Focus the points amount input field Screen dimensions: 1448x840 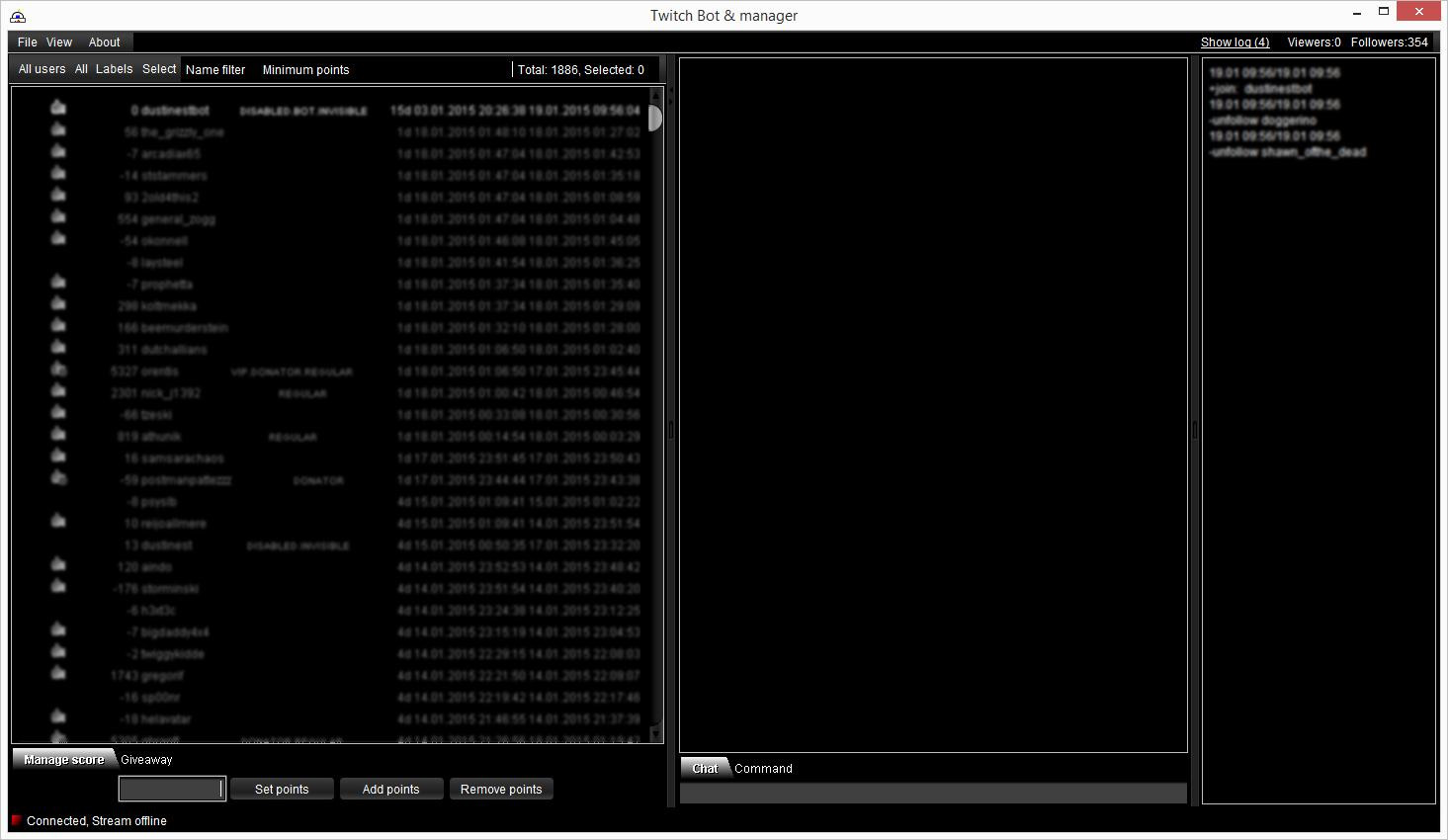(172, 789)
